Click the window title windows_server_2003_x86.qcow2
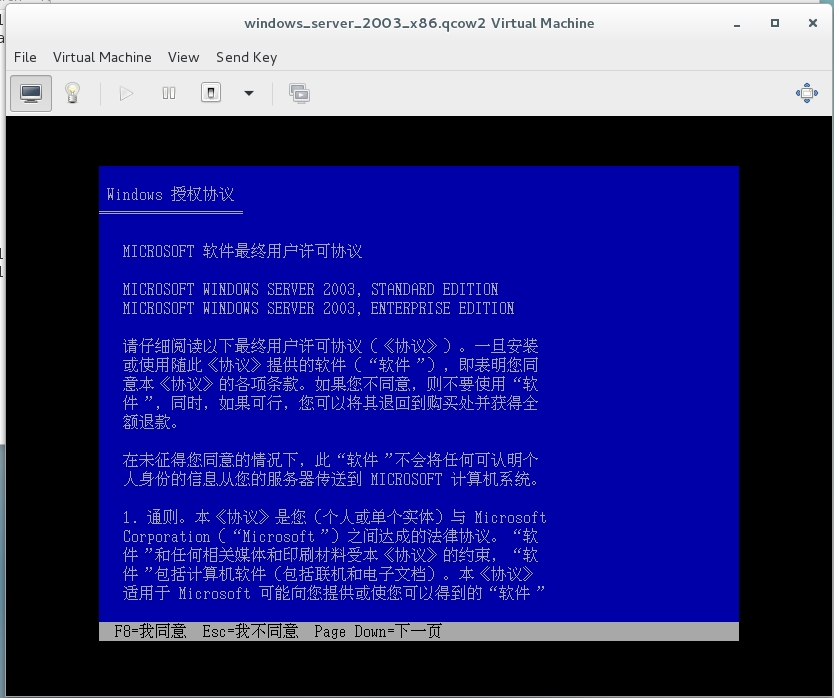Screen dimensions: 834x698 (x=419, y=23)
